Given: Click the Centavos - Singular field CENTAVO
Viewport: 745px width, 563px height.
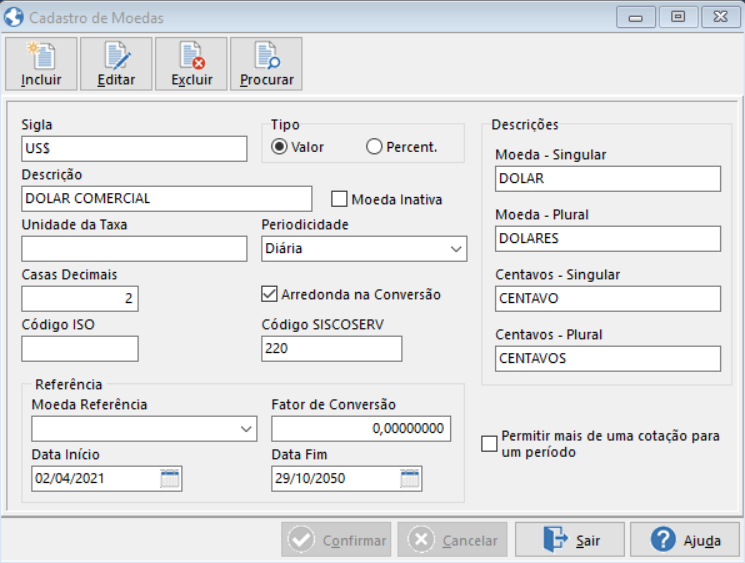Looking at the screenshot, I should (608, 299).
